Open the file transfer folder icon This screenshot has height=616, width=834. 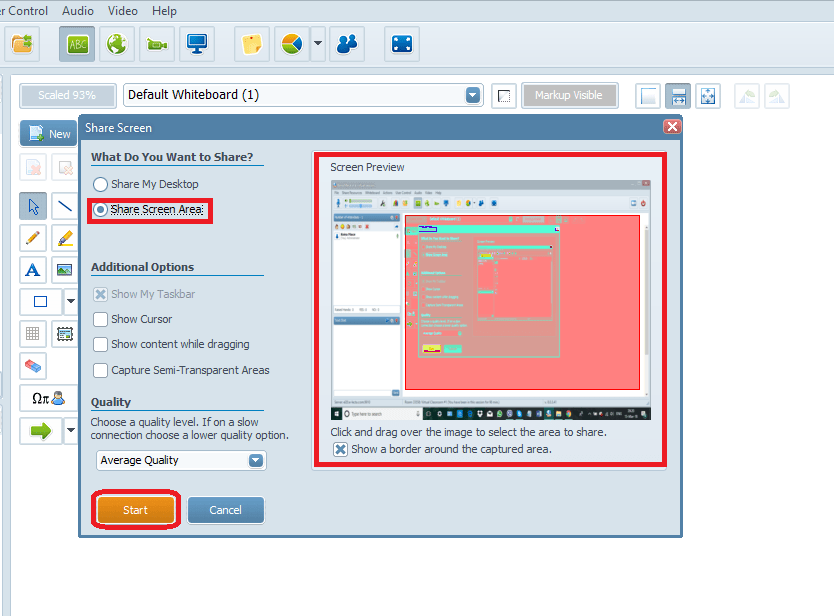click(x=22, y=44)
